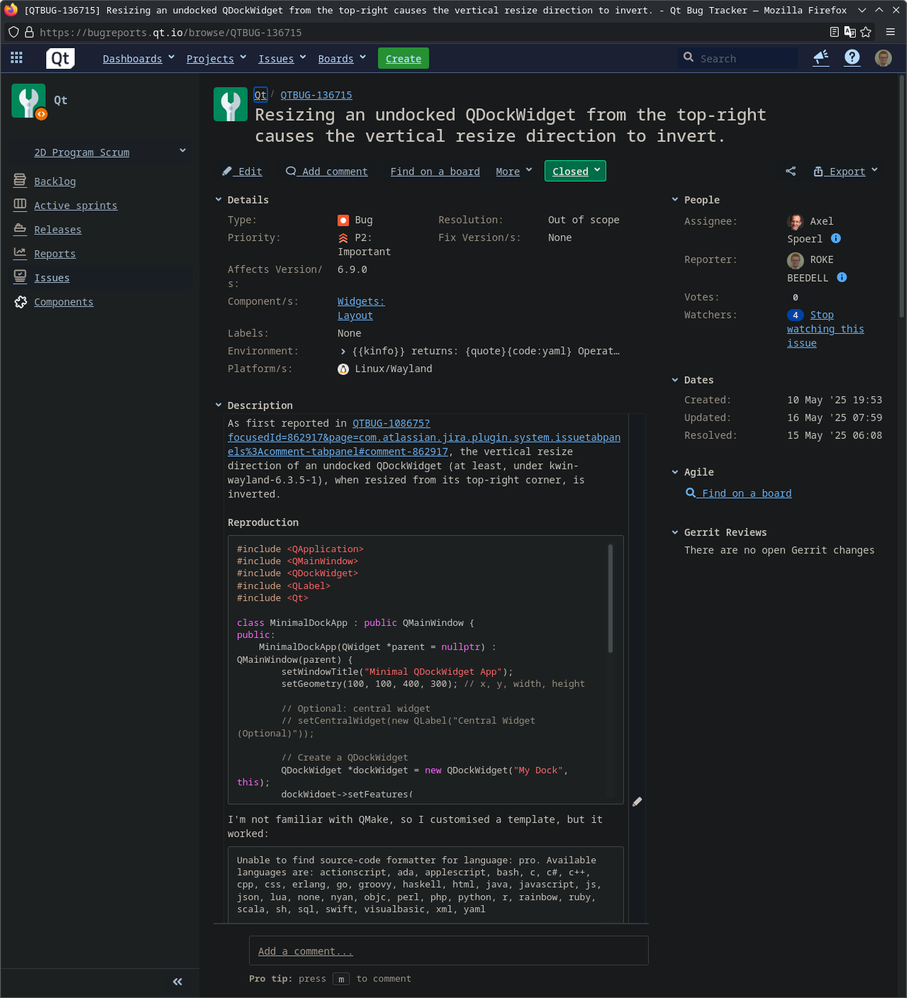Image resolution: width=907 pixels, height=998 pixels.
Task: Click Find on a board in toolbar
Action: [x=435, y=171]
